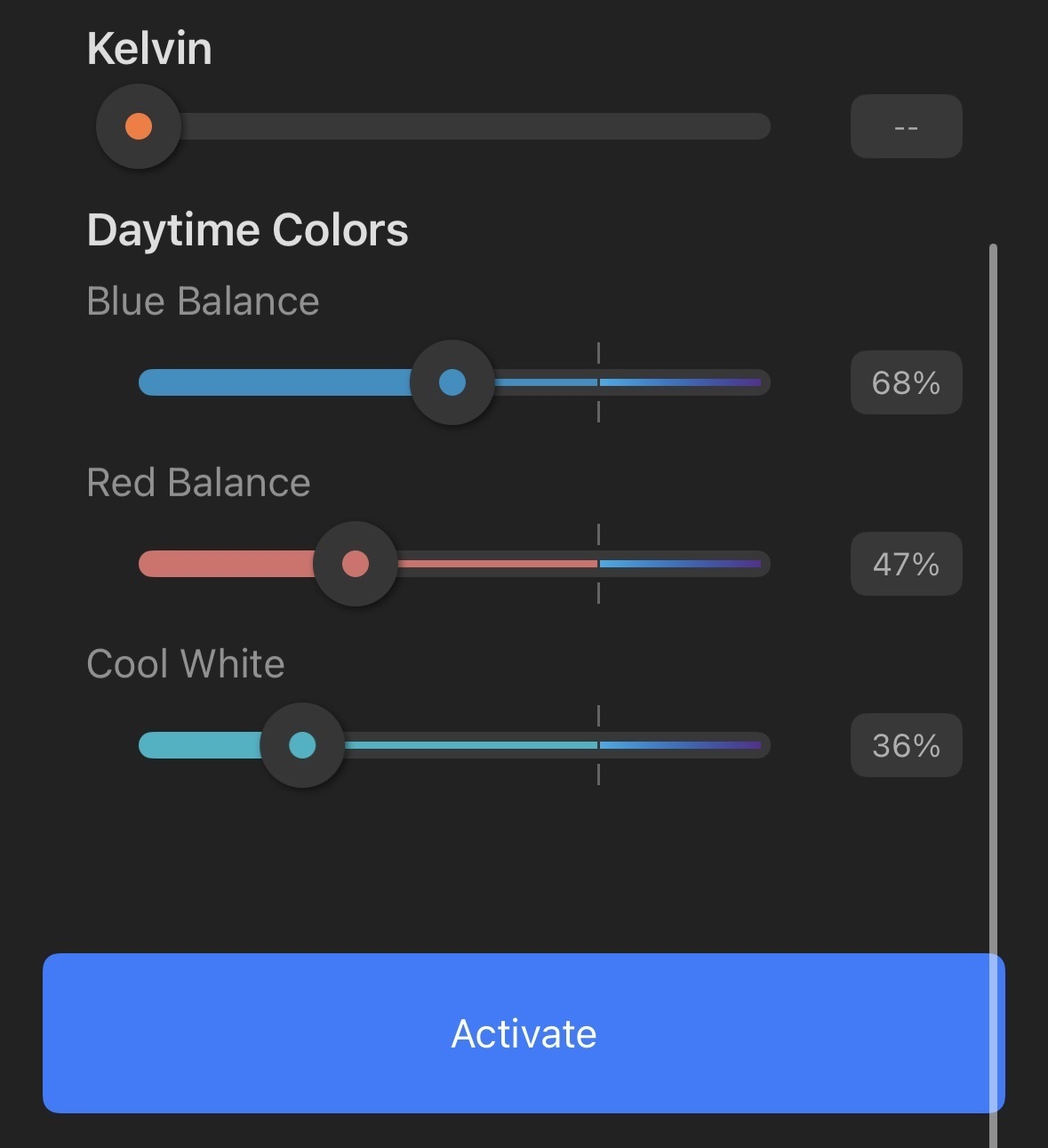Click the filled blue portion of Blue Balance
The height and width of the screenshot is (1148, 1048).
click(x=275, y=382)
